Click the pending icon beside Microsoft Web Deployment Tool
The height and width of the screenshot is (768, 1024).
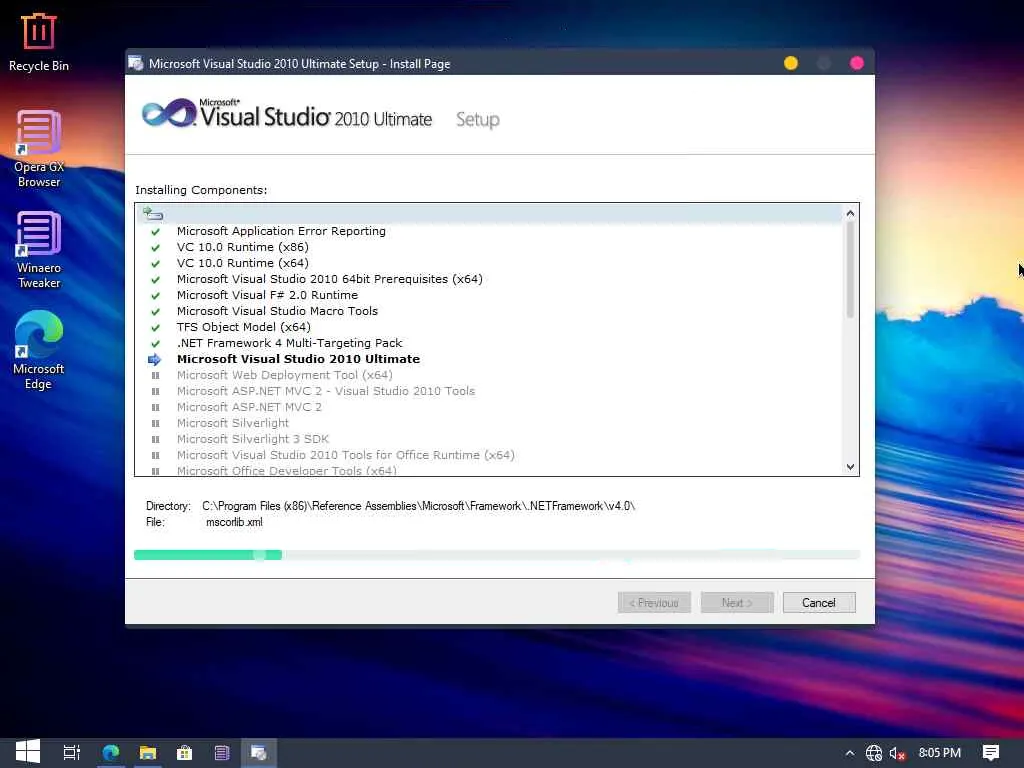155,376
